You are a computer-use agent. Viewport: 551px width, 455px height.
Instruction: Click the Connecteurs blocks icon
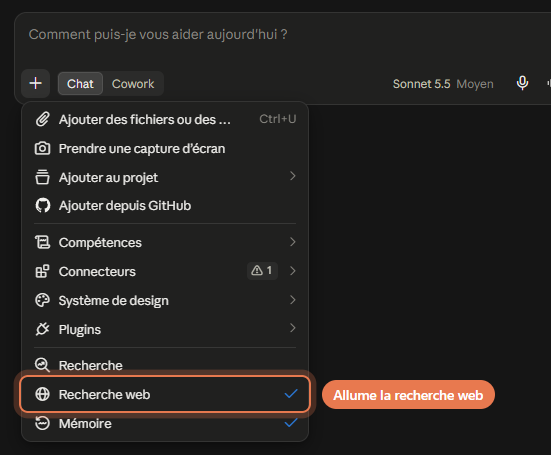pyautogui.click(x=43, y=271)
